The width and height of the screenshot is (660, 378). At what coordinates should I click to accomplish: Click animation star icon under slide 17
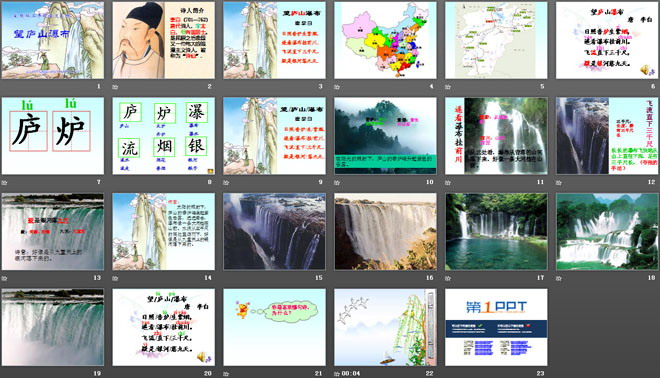448,278
